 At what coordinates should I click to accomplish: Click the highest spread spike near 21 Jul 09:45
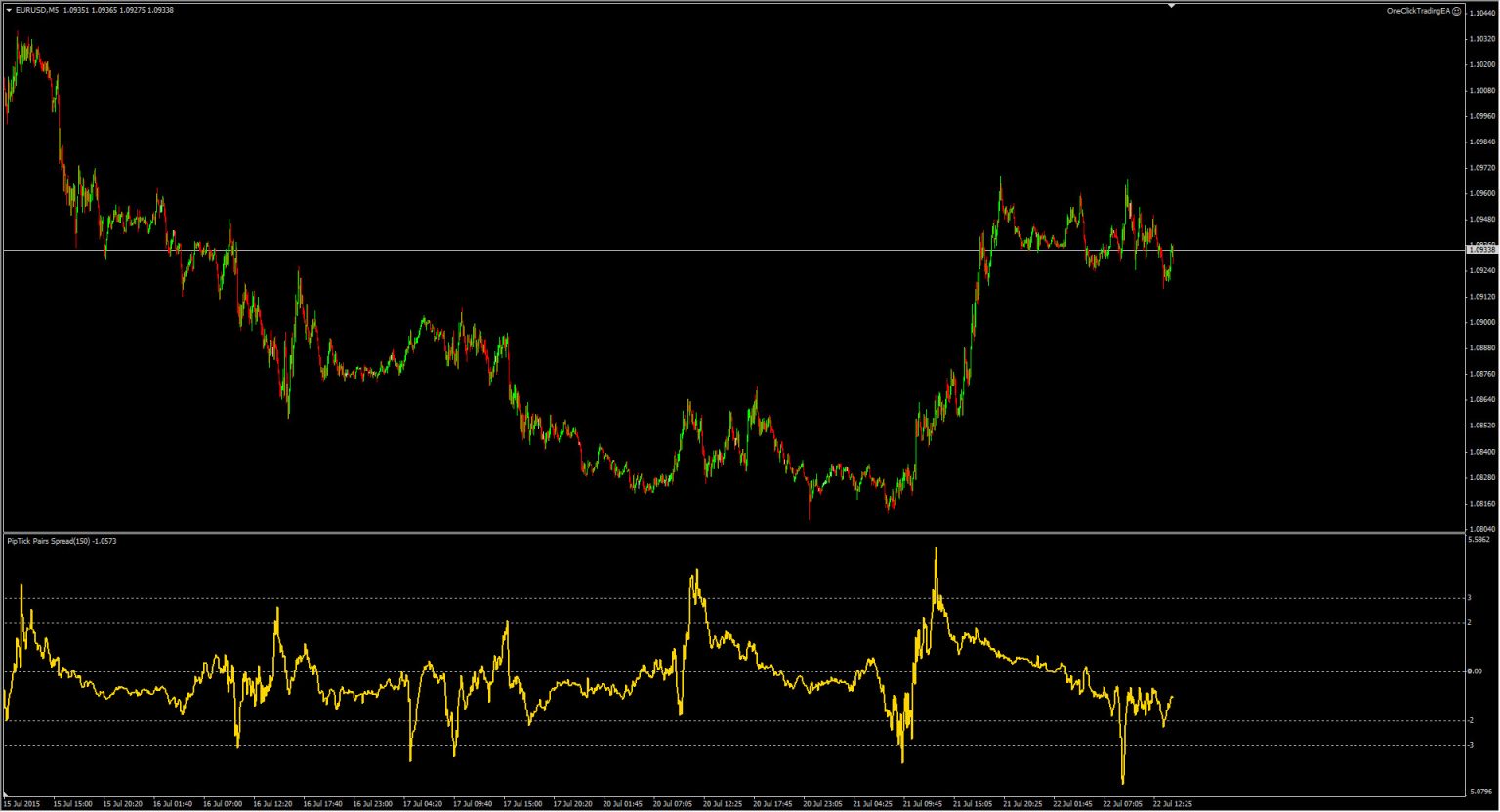click(937, 549)
